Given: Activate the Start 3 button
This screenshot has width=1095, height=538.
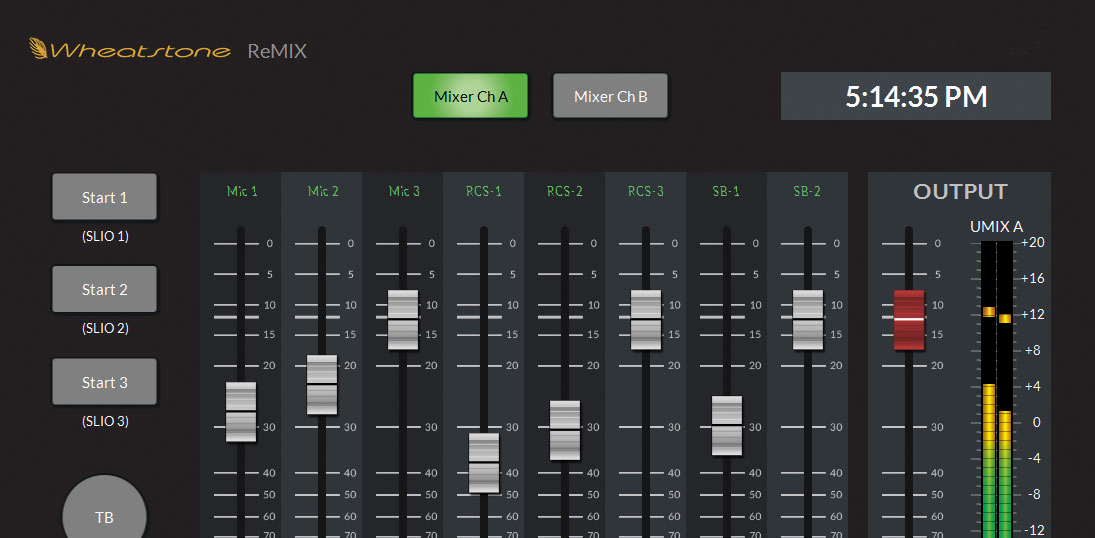Looking at the screenshot, I should tap(105, 382).
